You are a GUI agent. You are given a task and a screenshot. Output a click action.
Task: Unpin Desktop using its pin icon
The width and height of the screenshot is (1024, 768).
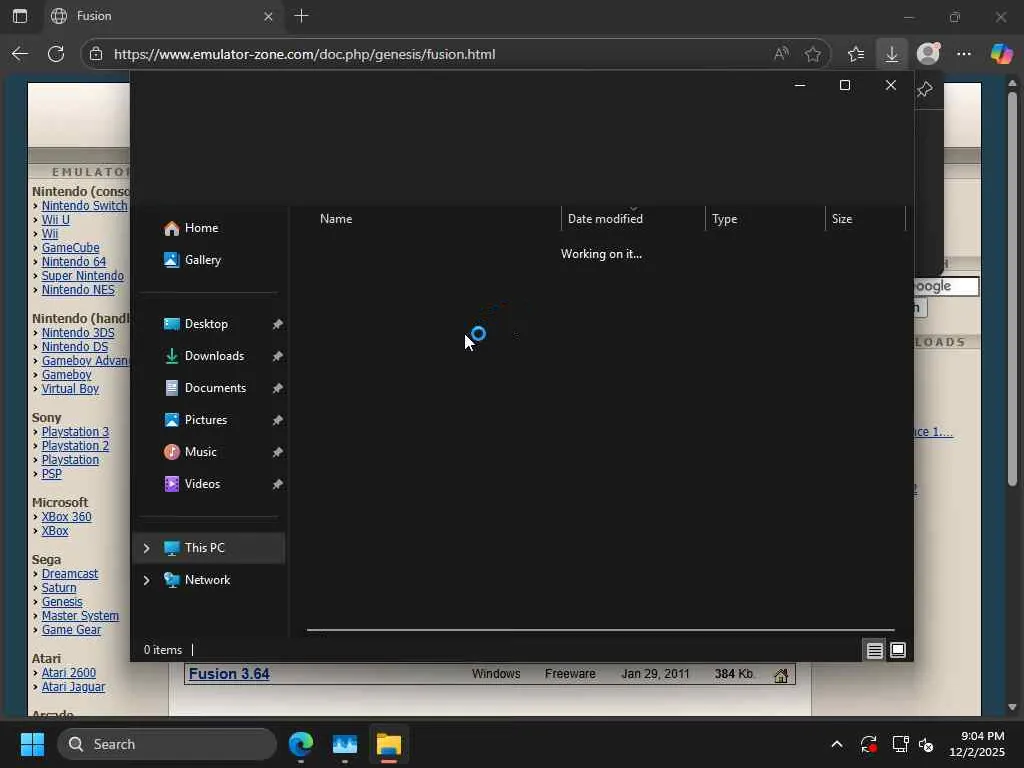278,324
